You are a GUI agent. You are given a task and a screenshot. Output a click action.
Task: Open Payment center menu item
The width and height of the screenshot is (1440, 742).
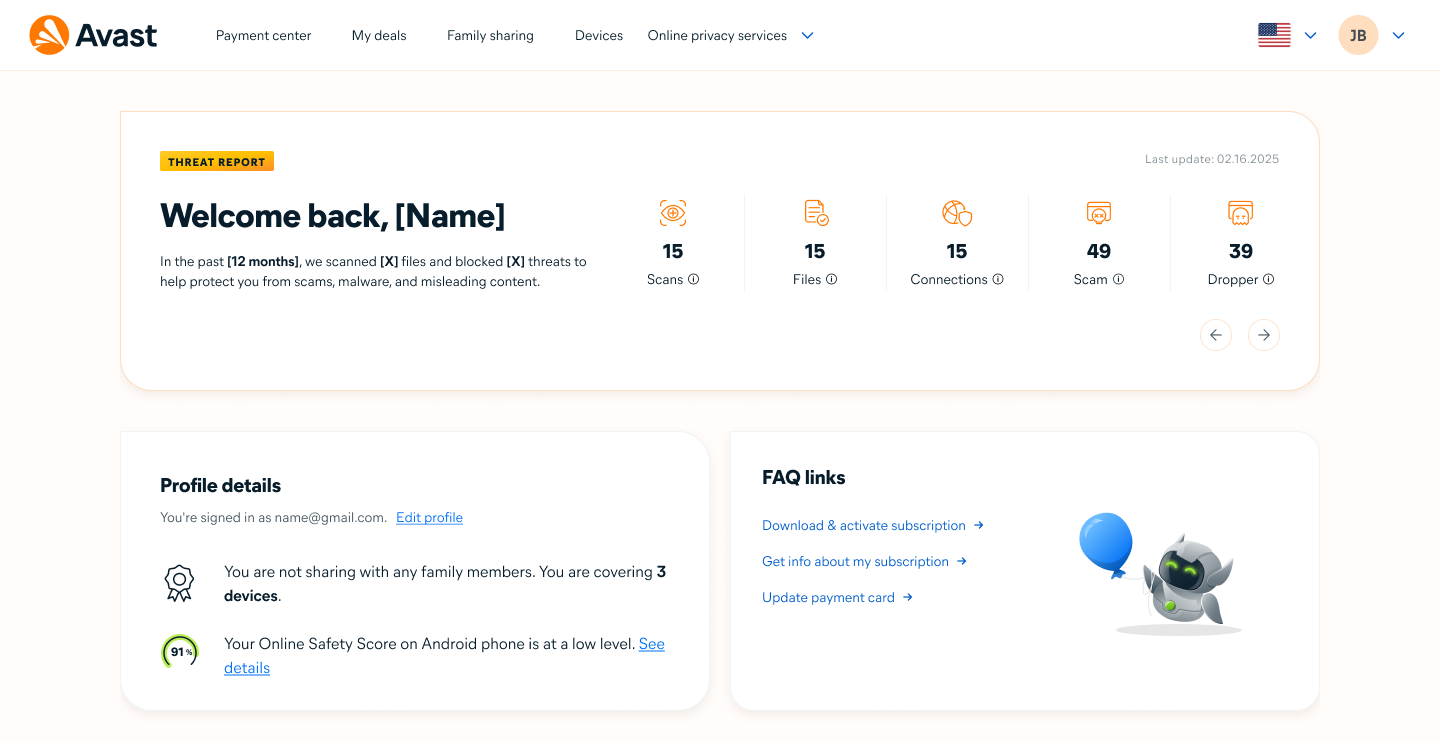pyautogui.click(x=264, y=35)
